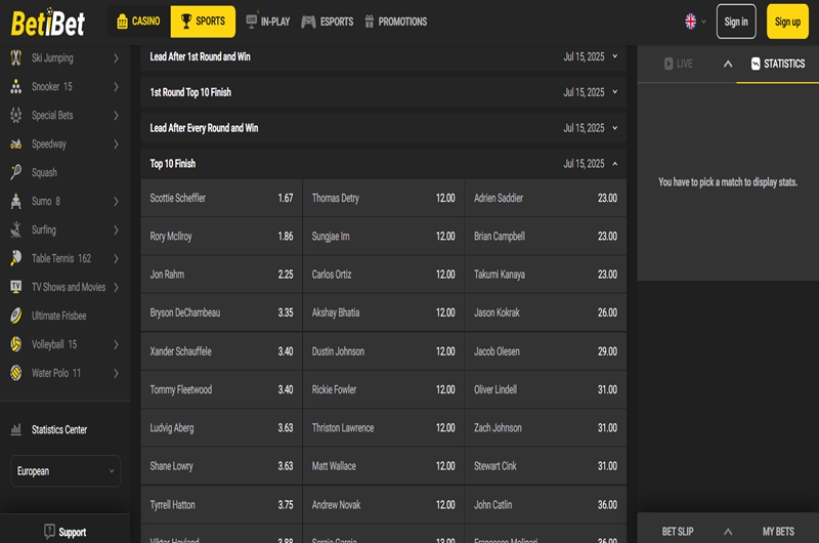Open the Promotions page
Image resolution: width=819 pixels, height=543 pixels.
point(395,21)
